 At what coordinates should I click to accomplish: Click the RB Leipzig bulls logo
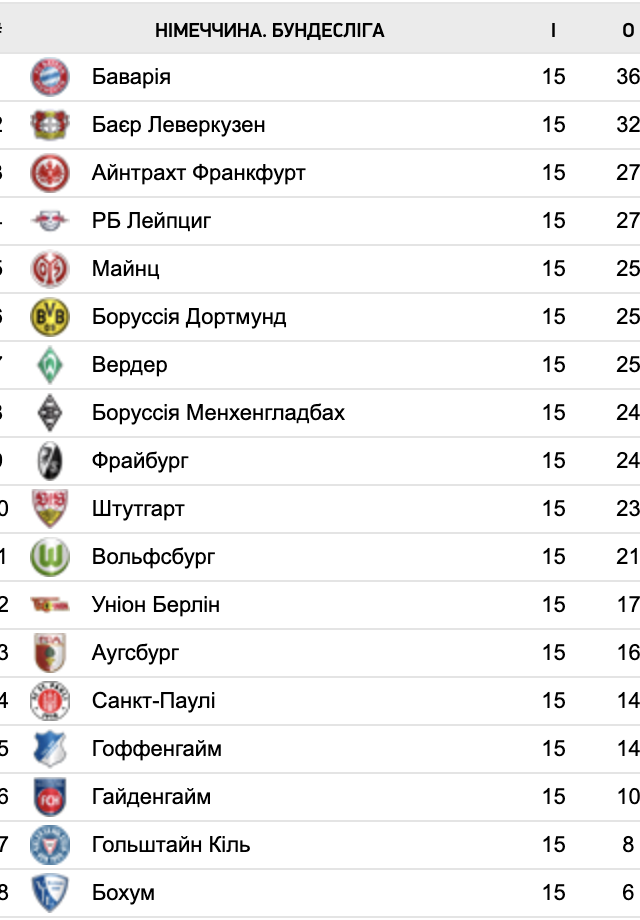click(x=50, y=221)
